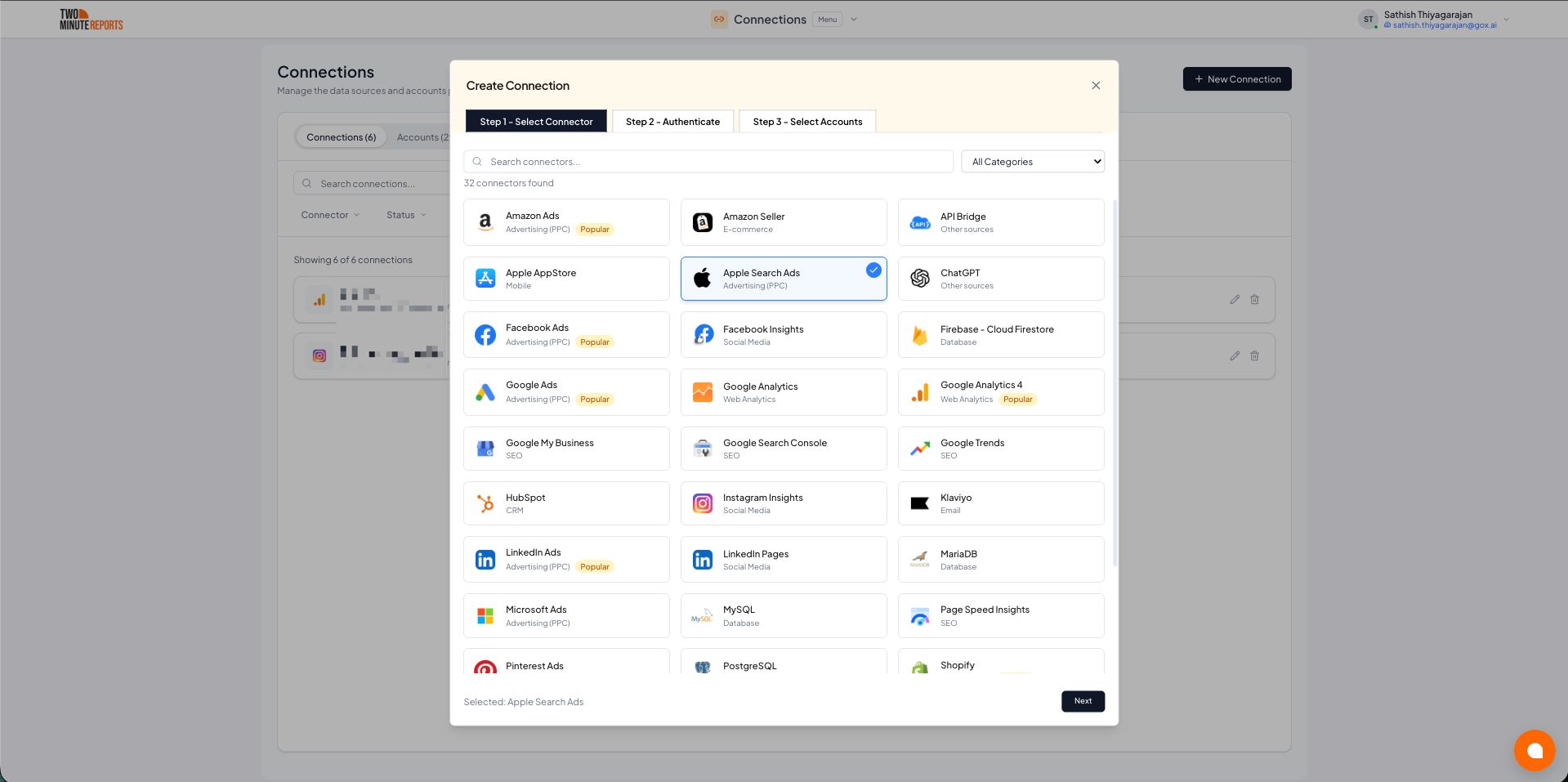
Task: Choose the Facebook Ads logo
Action: click(x=485, y=335)
